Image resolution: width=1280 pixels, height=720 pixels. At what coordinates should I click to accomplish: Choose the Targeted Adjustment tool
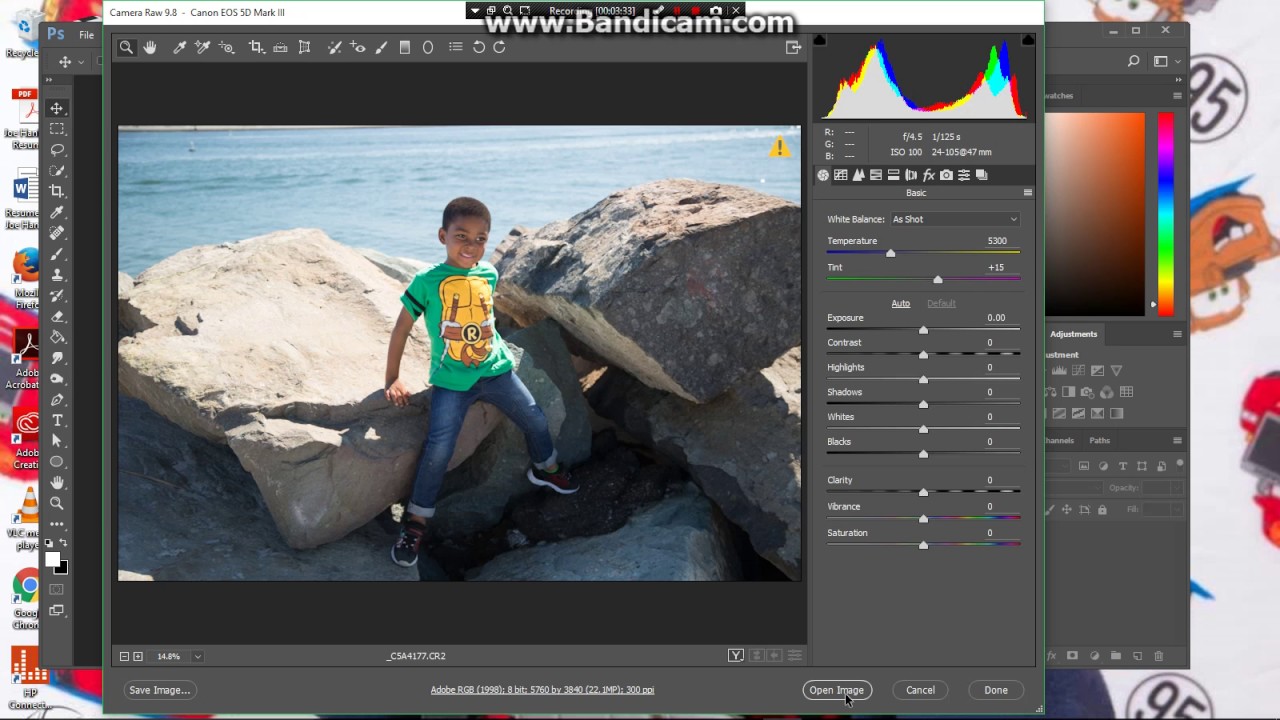(x=227, y=47)
